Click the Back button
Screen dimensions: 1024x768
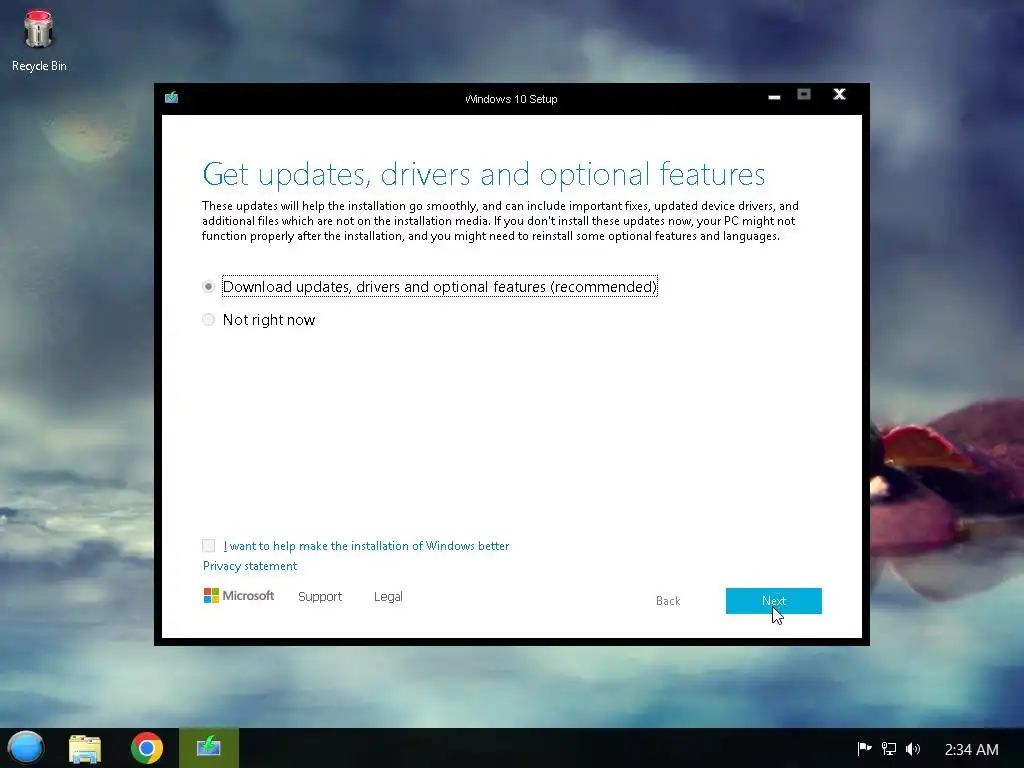click(668, 601)
